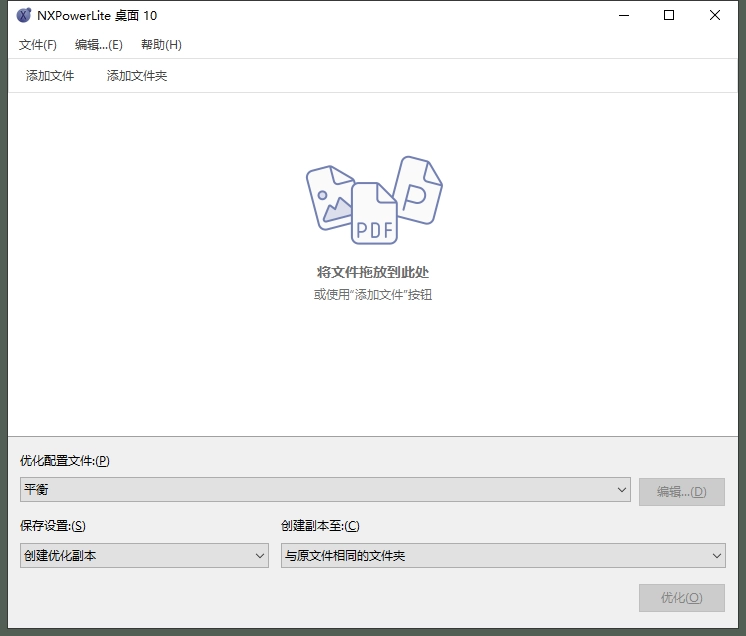
Task: Close the NXPowerLite window
Action: pos(715,16)
